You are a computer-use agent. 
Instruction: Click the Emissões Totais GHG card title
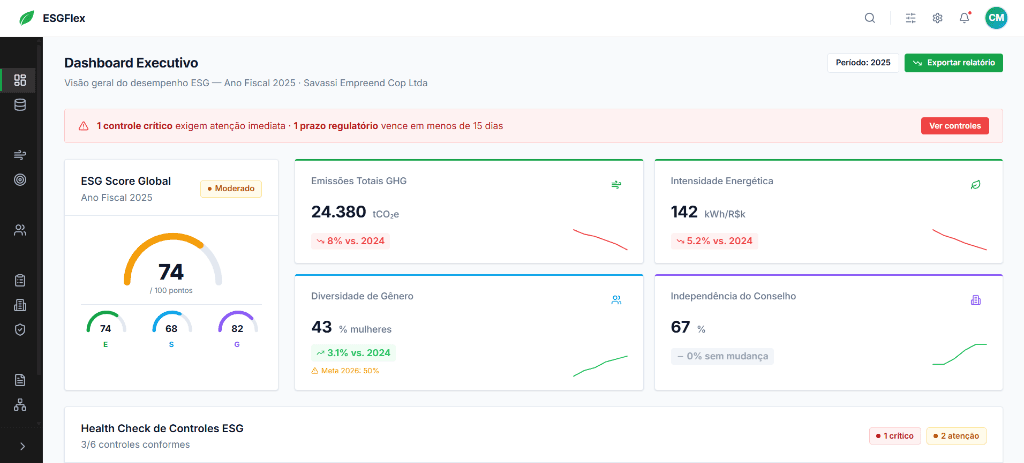point(359,181)
